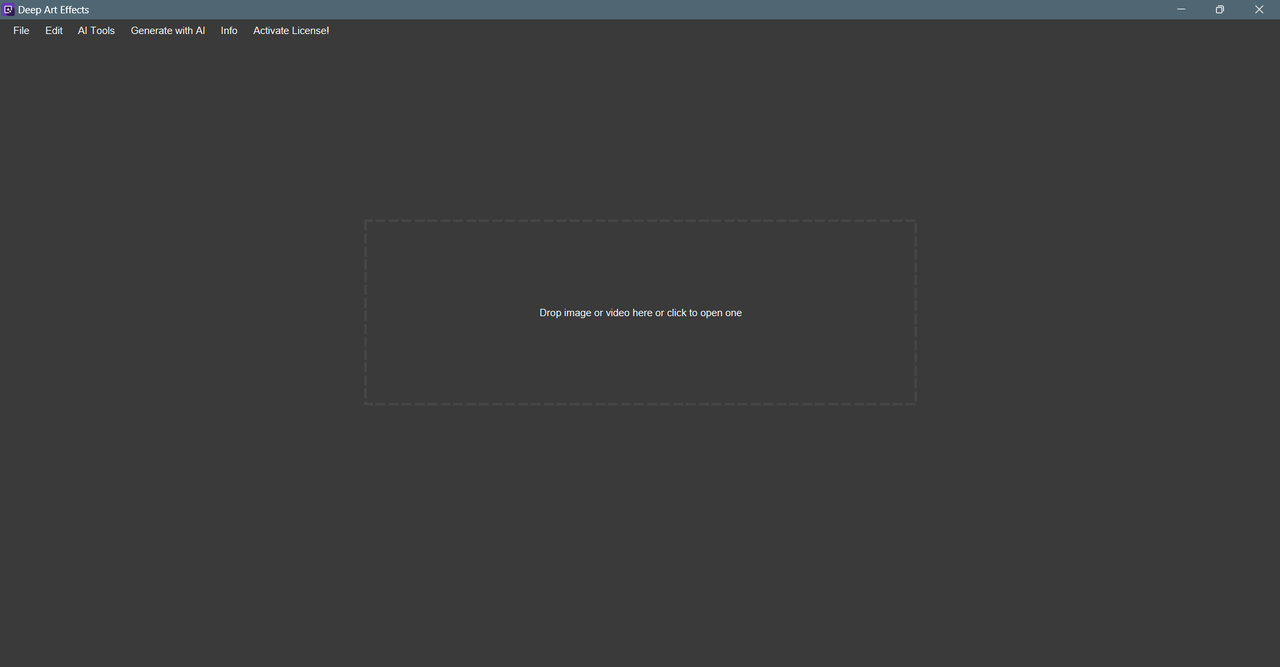Click the Deep Art Effects app icon

coord(8,9)
